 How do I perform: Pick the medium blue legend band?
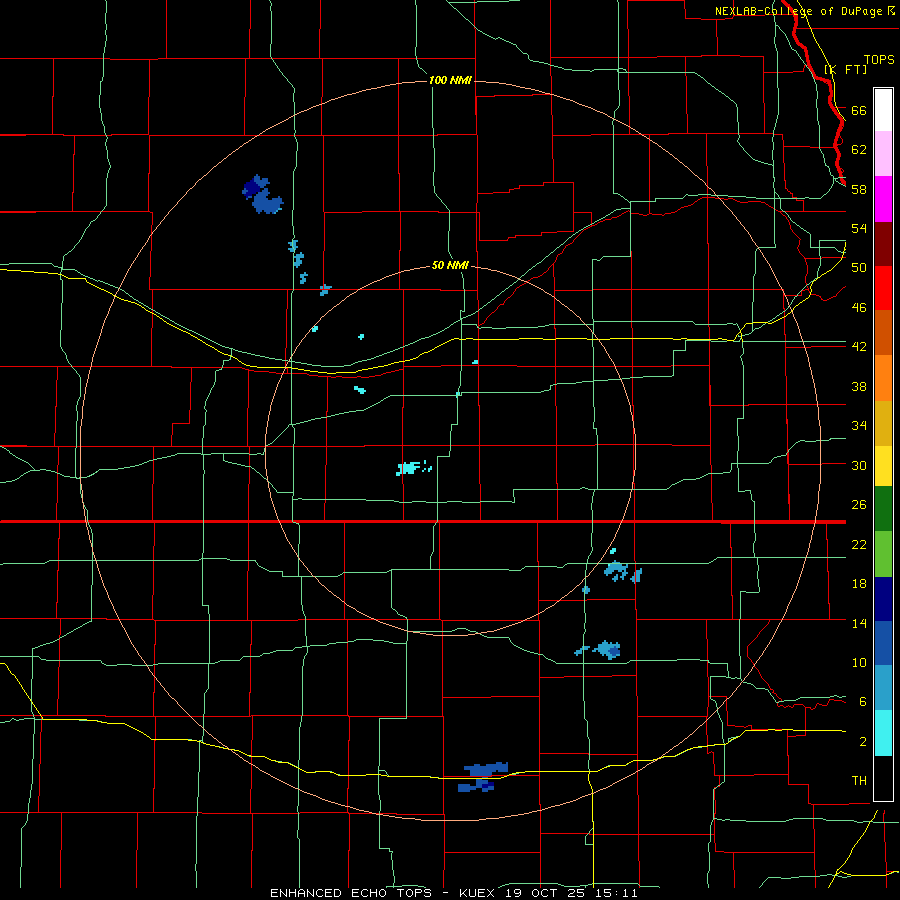883,643
